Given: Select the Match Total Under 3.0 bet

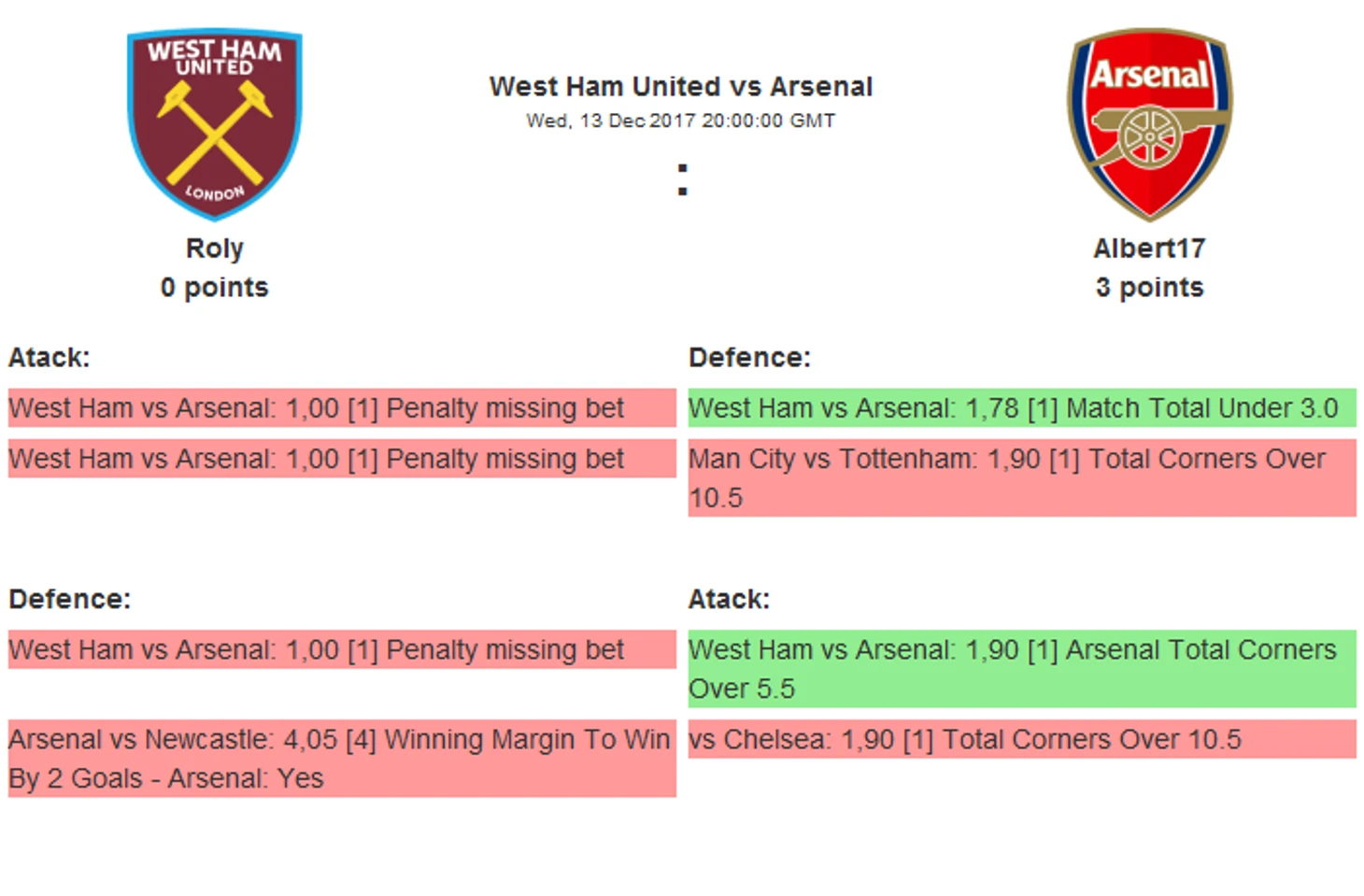Looking at the screenshot, I should pos(1022,408).
